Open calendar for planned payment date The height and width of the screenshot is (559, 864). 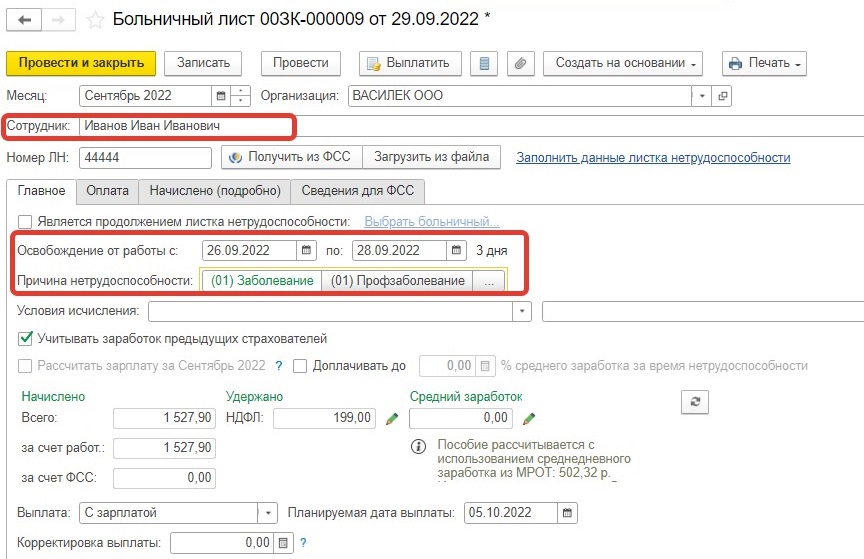click(x=567, y=513)
